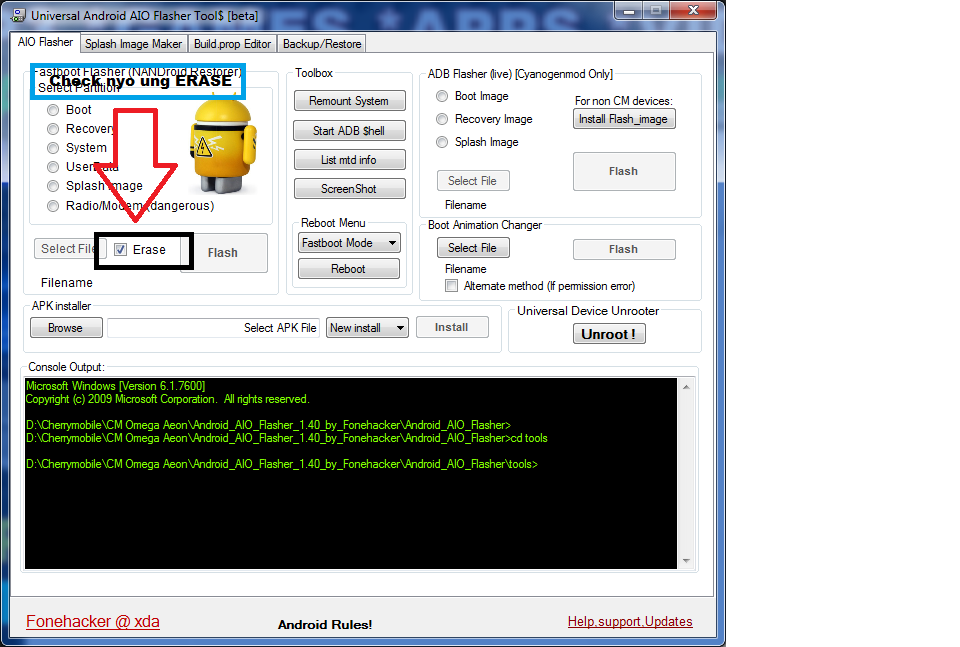The width and height of the screenshot is (960, 647).
Task: Switch to Splash Image Maker tab
Action: pos(133,44)
